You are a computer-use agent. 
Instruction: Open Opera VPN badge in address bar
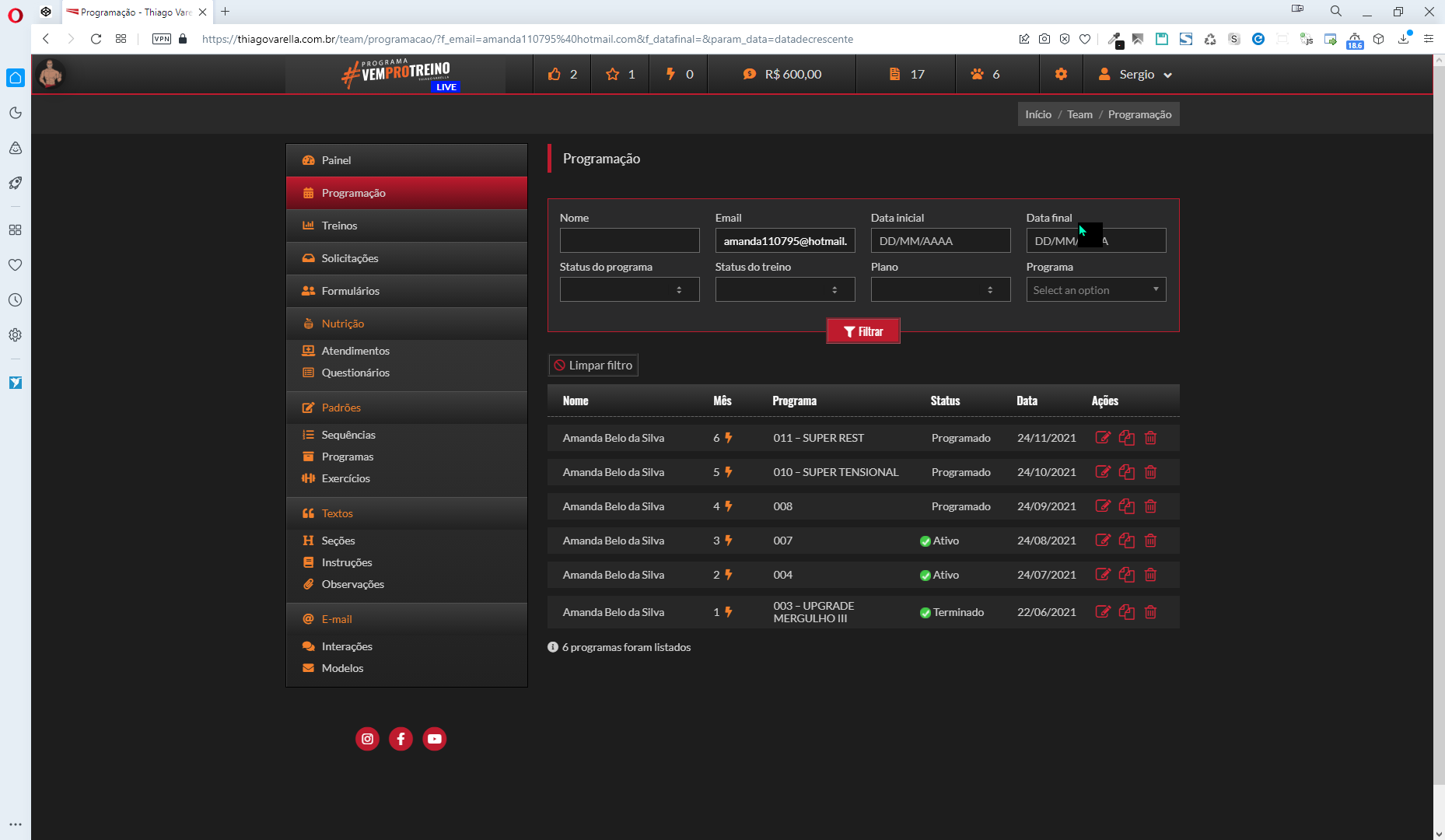(x=161, y=39)
